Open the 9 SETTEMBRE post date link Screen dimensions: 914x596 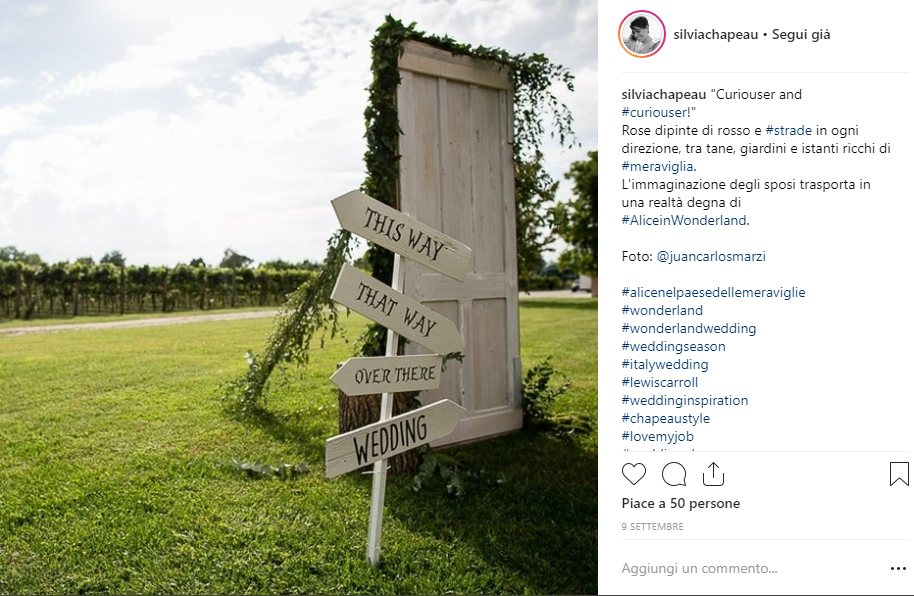click(x=652, y=527)
